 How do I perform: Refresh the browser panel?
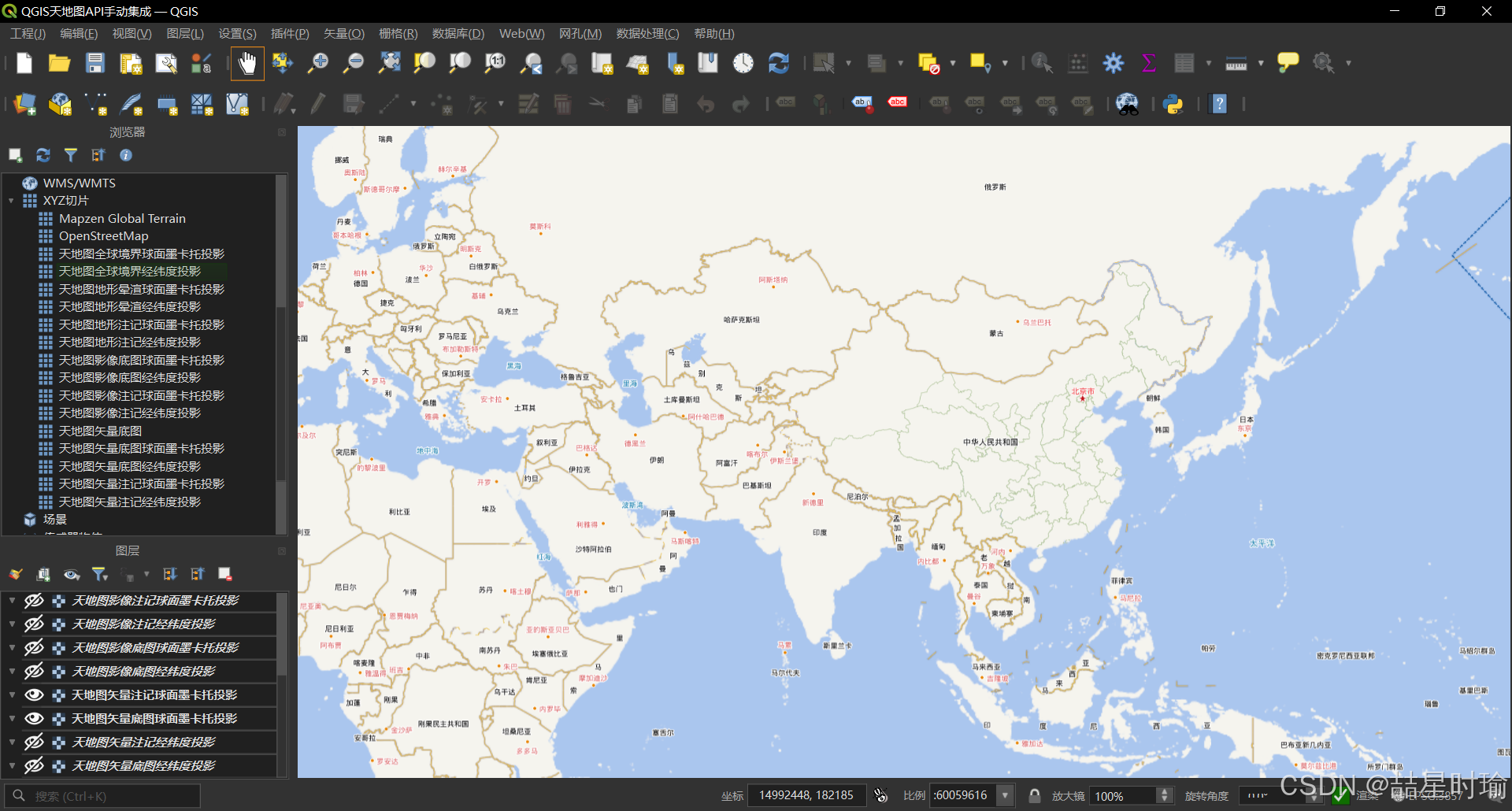43,155
